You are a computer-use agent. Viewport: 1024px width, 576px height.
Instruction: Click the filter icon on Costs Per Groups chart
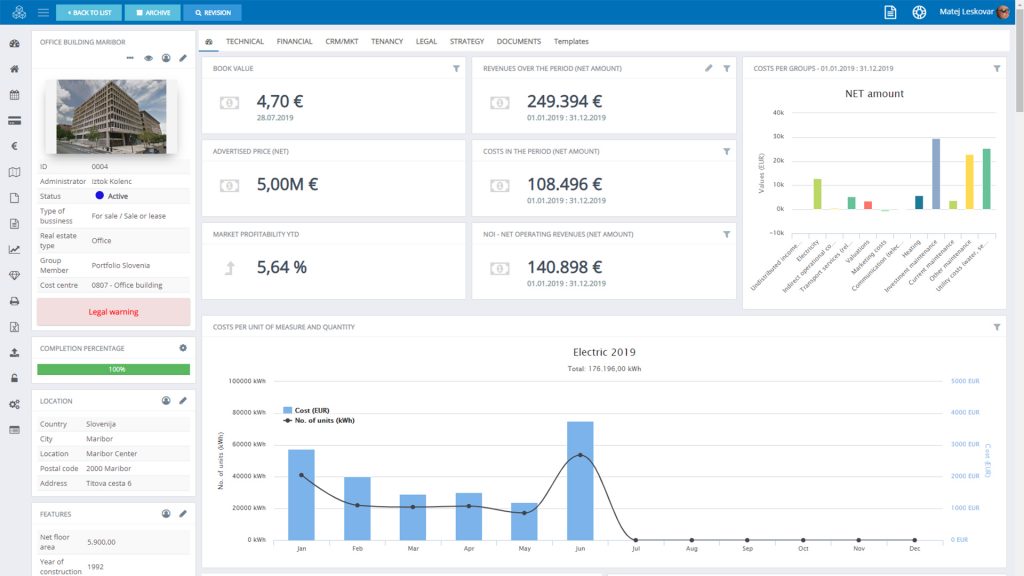click(x=996, y=68)
